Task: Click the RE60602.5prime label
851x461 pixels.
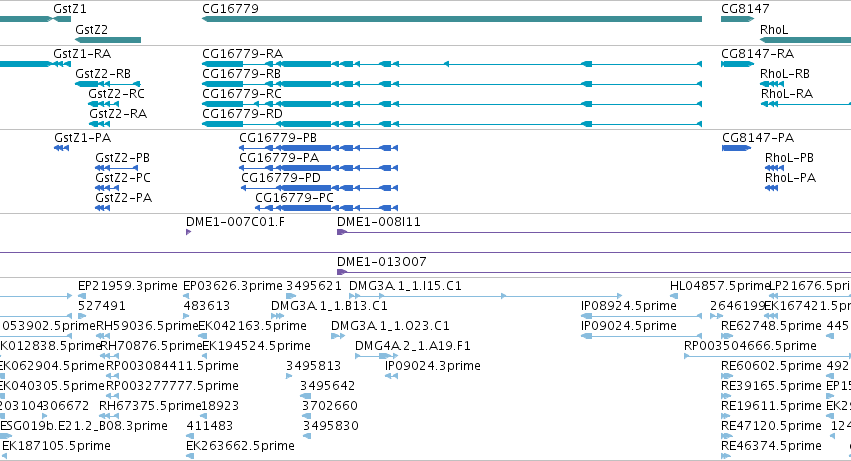Action: tap(771, 367)
